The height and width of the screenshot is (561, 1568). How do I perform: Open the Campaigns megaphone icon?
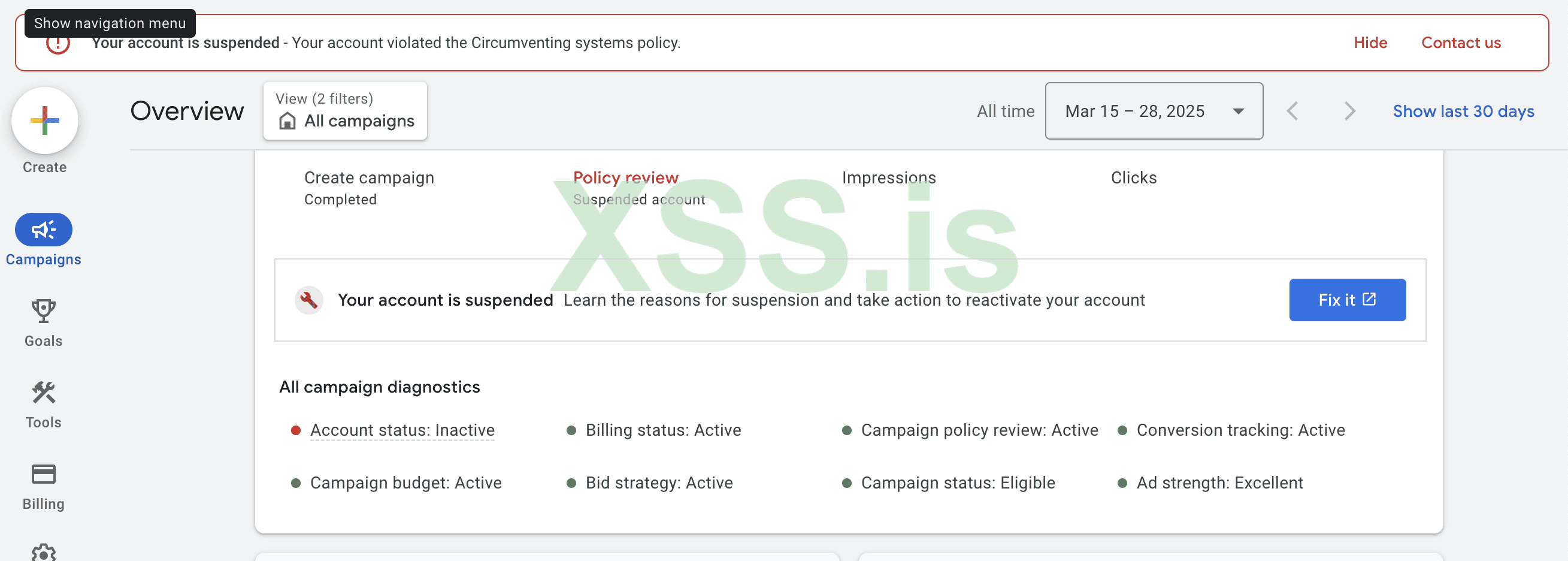point(43,230)
